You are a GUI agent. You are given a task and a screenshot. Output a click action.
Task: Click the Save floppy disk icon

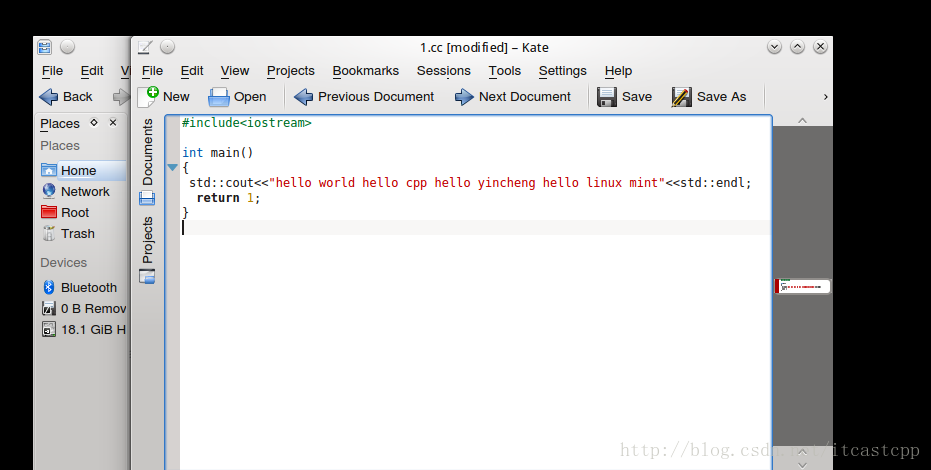pyautogui.click(x=606, y=97)
